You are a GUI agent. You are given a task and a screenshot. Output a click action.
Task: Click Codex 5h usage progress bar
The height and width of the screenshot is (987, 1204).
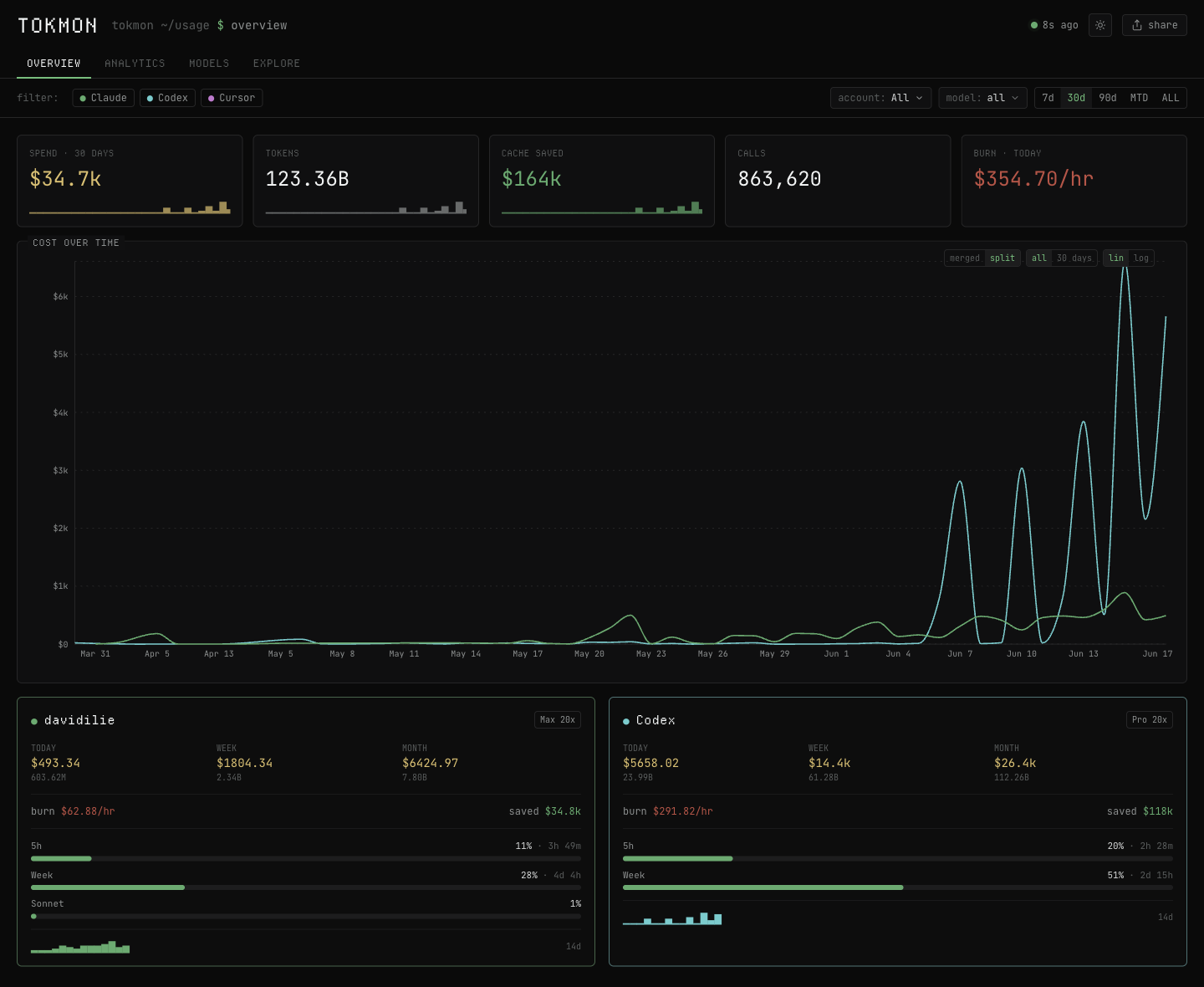(x=898, y=858)
